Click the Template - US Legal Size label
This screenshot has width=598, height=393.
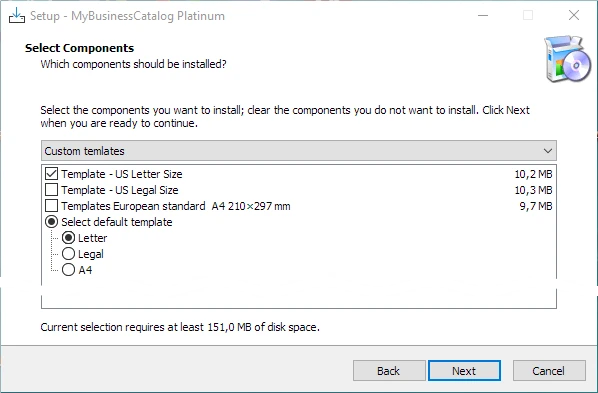[120, 190]
